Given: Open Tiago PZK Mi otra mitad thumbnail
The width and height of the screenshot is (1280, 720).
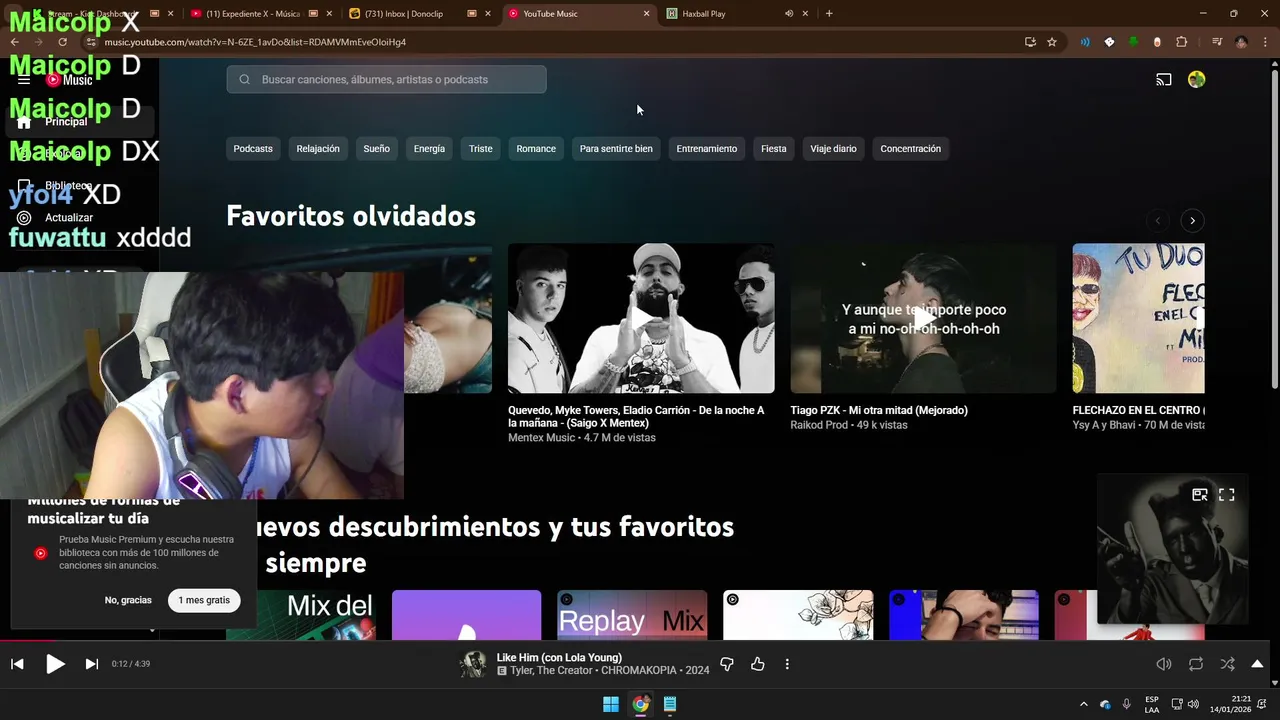Looking at the screenshot, I should (923, 318).
